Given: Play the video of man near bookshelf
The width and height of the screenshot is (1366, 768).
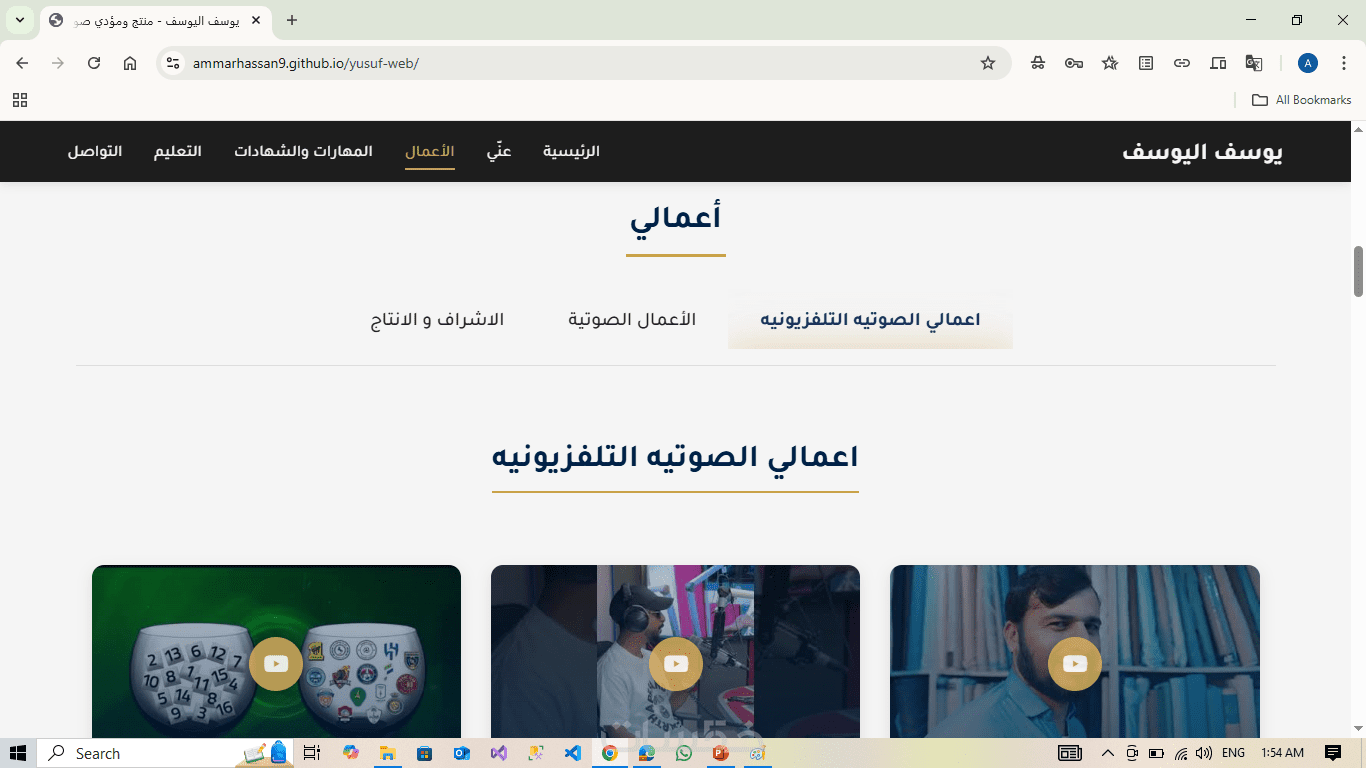Looking at the screenshot, I should point(1075,664).
